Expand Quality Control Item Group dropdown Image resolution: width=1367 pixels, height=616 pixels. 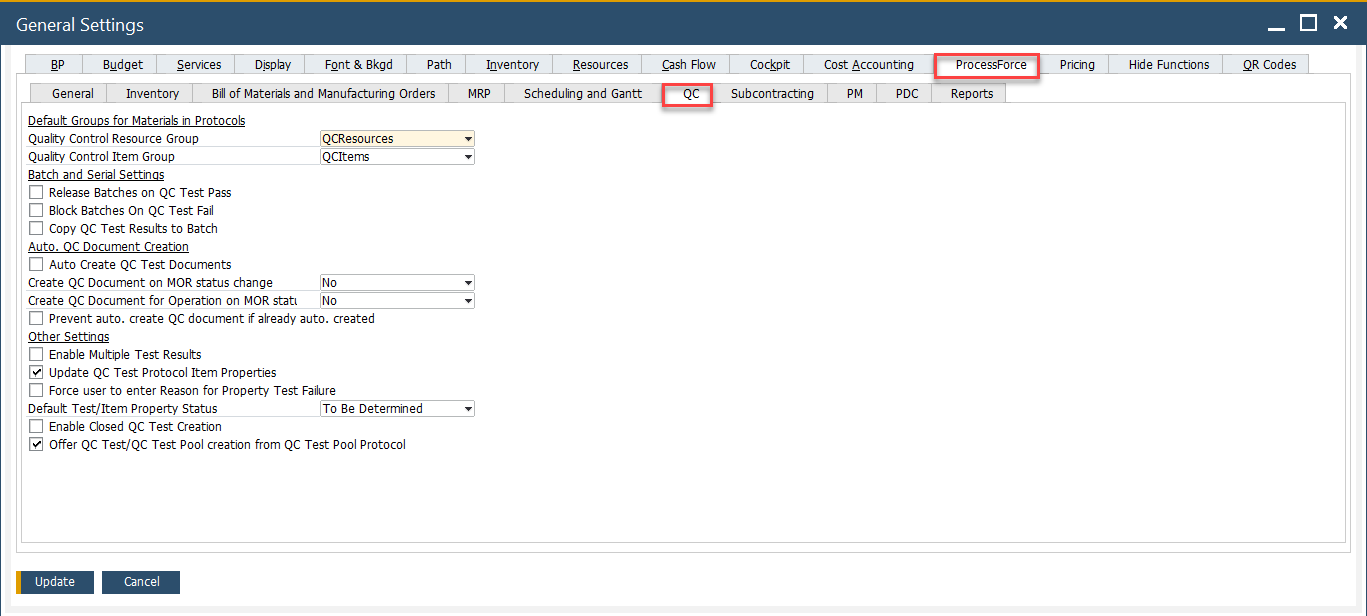click(x=468, y=157)
